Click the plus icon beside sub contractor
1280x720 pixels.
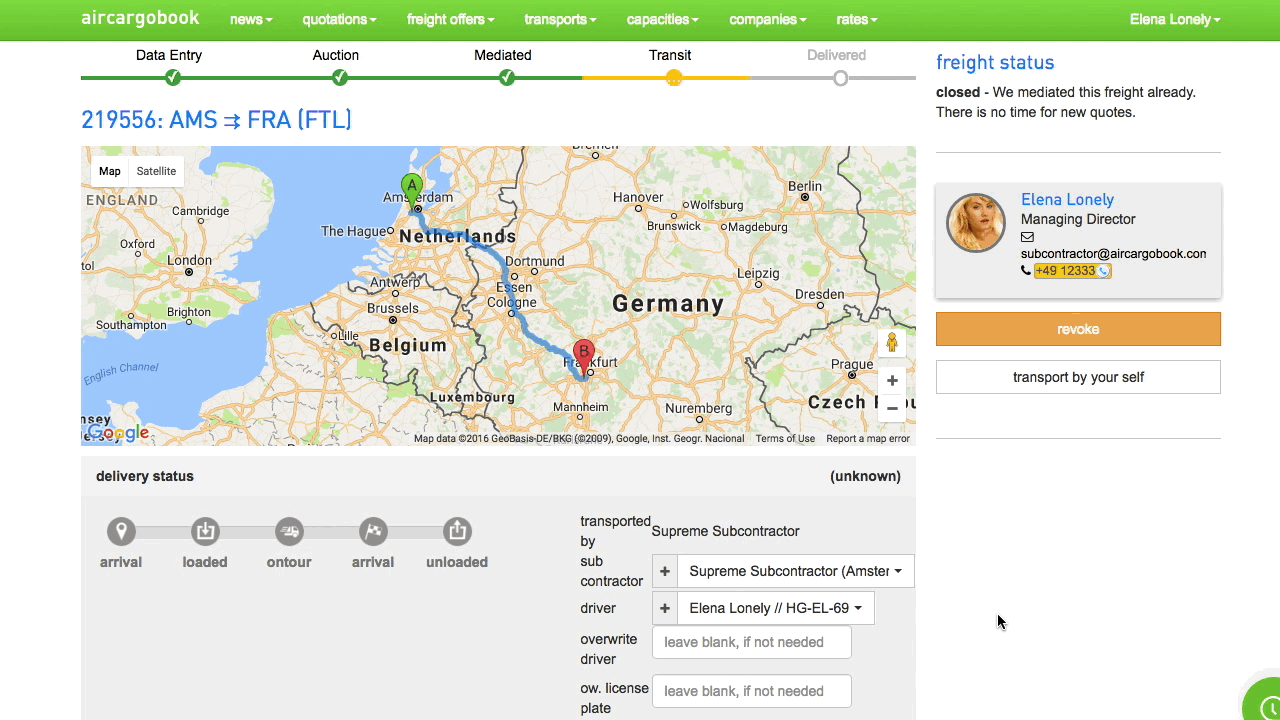click(x=665, y=571)
